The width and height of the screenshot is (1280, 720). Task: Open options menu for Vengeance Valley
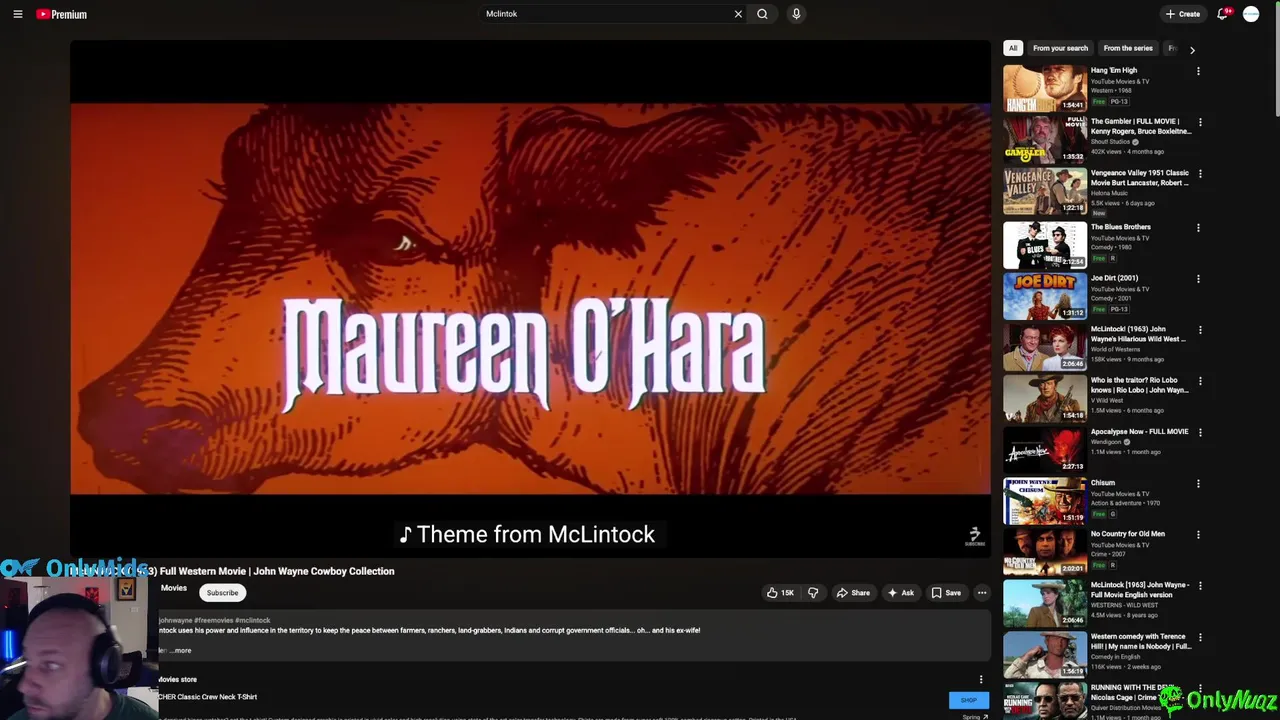1200,174
